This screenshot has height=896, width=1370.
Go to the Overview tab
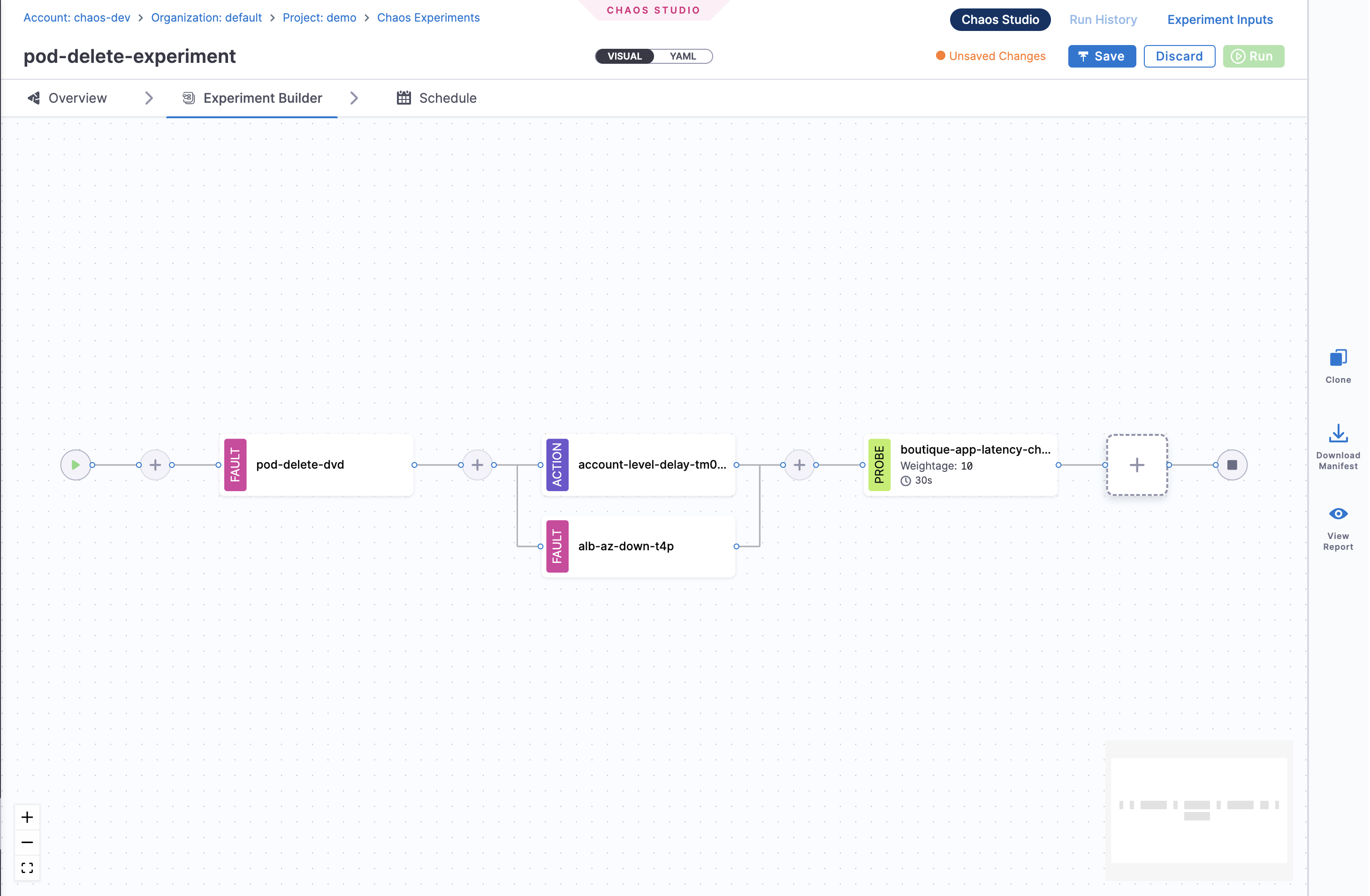(68, 99)
